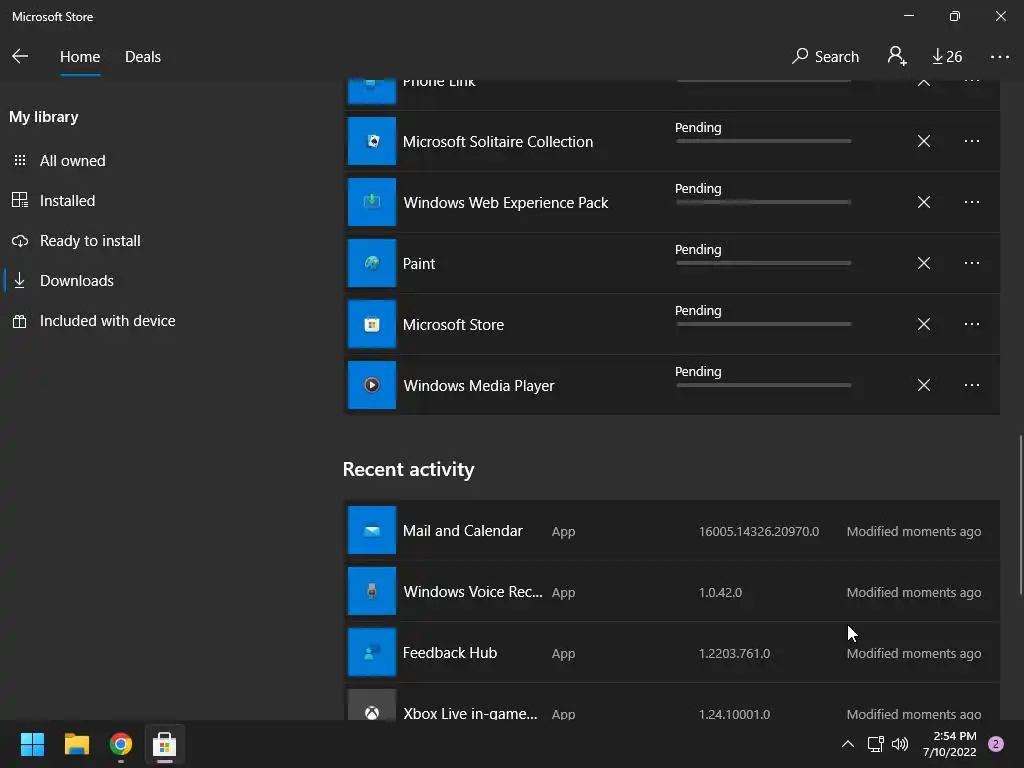Click the Paint app icon
The width and height of the screenshot is (1024, 768).
(x=372, y=263)
